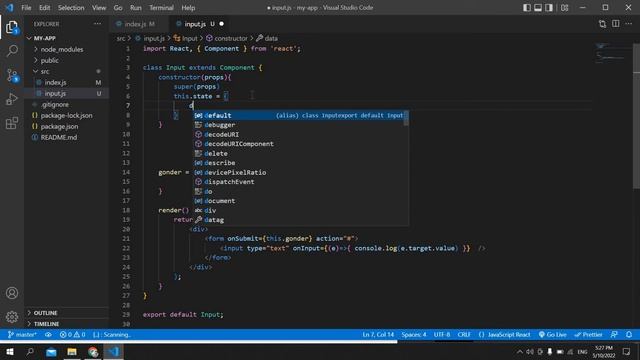Open Source Control view in activity bar
Image resolution: width=640 pixels, height=360 pixels.
(12, 75)
